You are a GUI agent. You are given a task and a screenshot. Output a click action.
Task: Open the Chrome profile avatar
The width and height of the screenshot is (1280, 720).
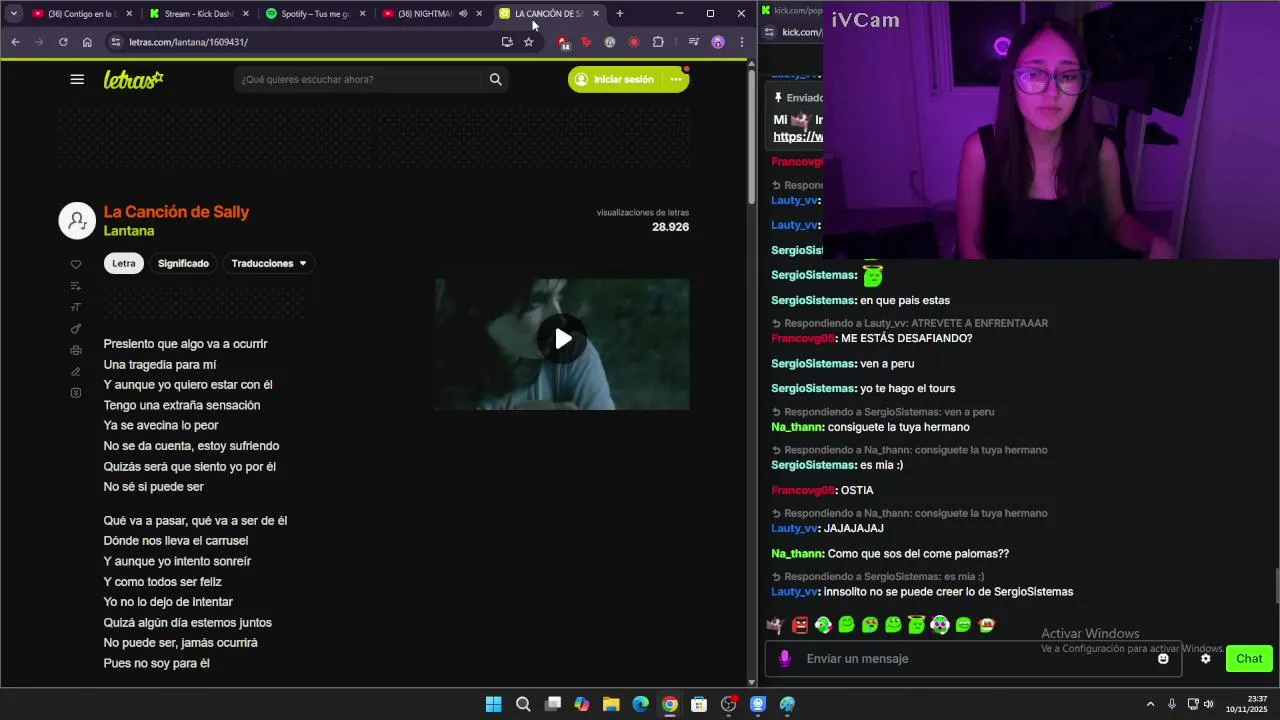click(718, 42)
